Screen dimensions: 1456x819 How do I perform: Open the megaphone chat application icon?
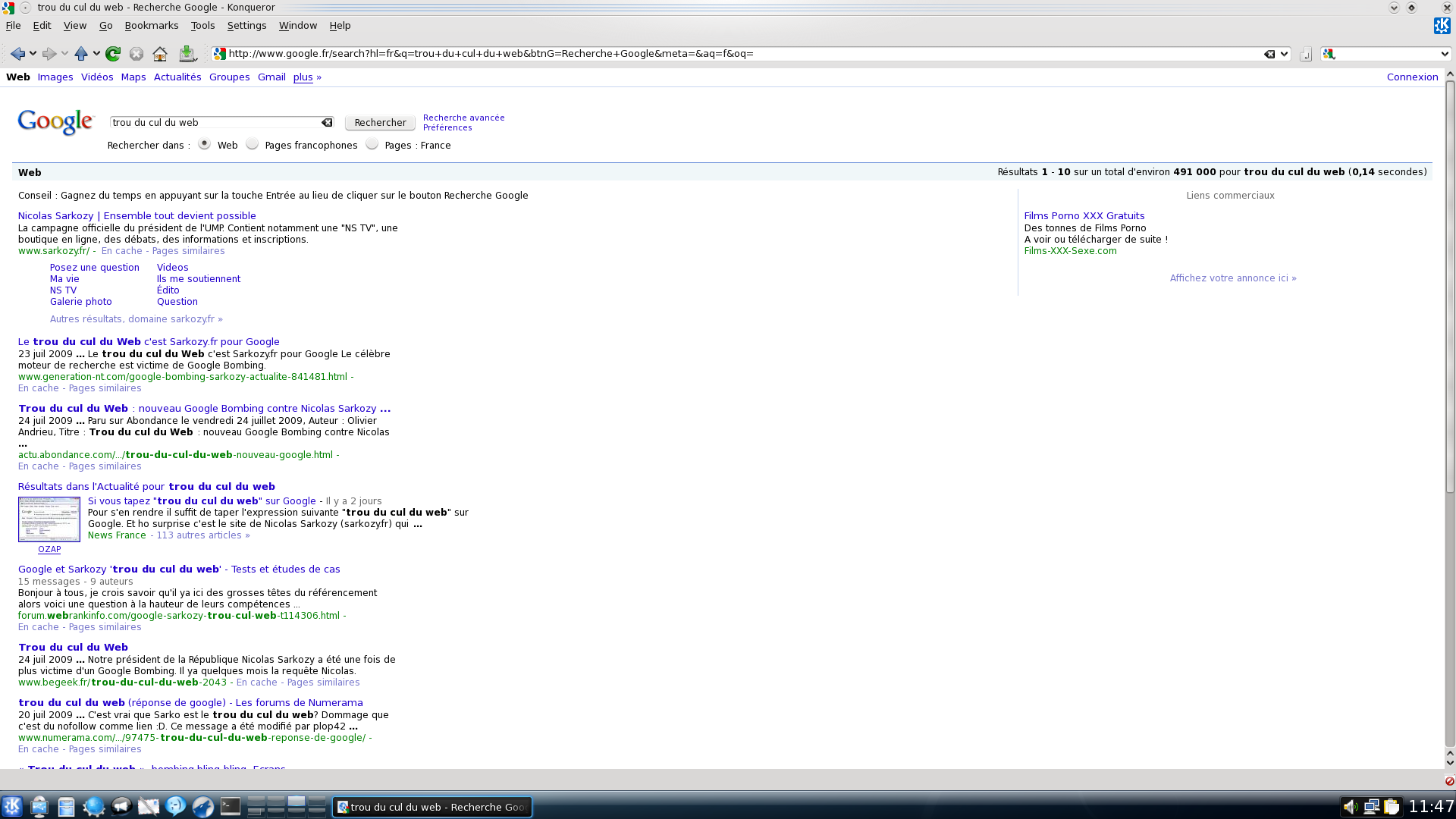[x=121, y=806]
